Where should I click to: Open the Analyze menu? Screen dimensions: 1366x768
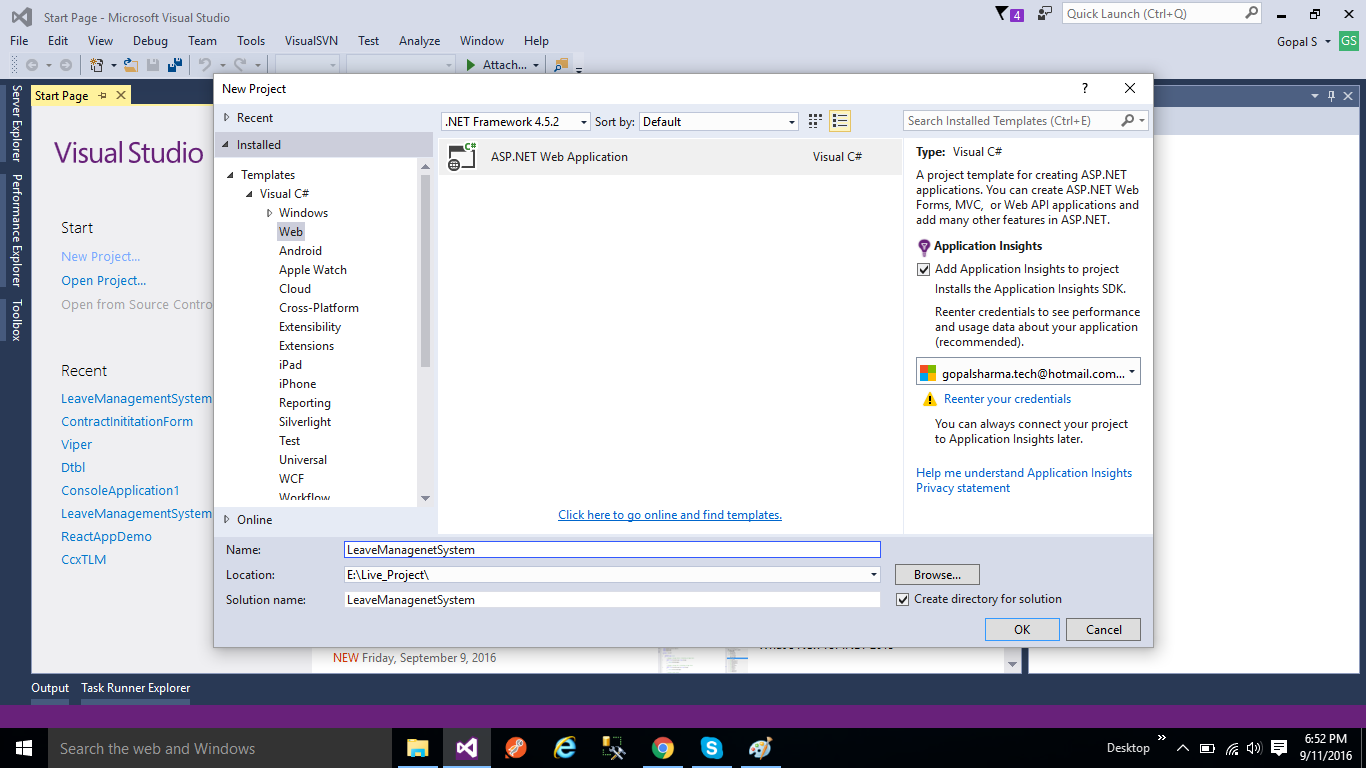419,41
